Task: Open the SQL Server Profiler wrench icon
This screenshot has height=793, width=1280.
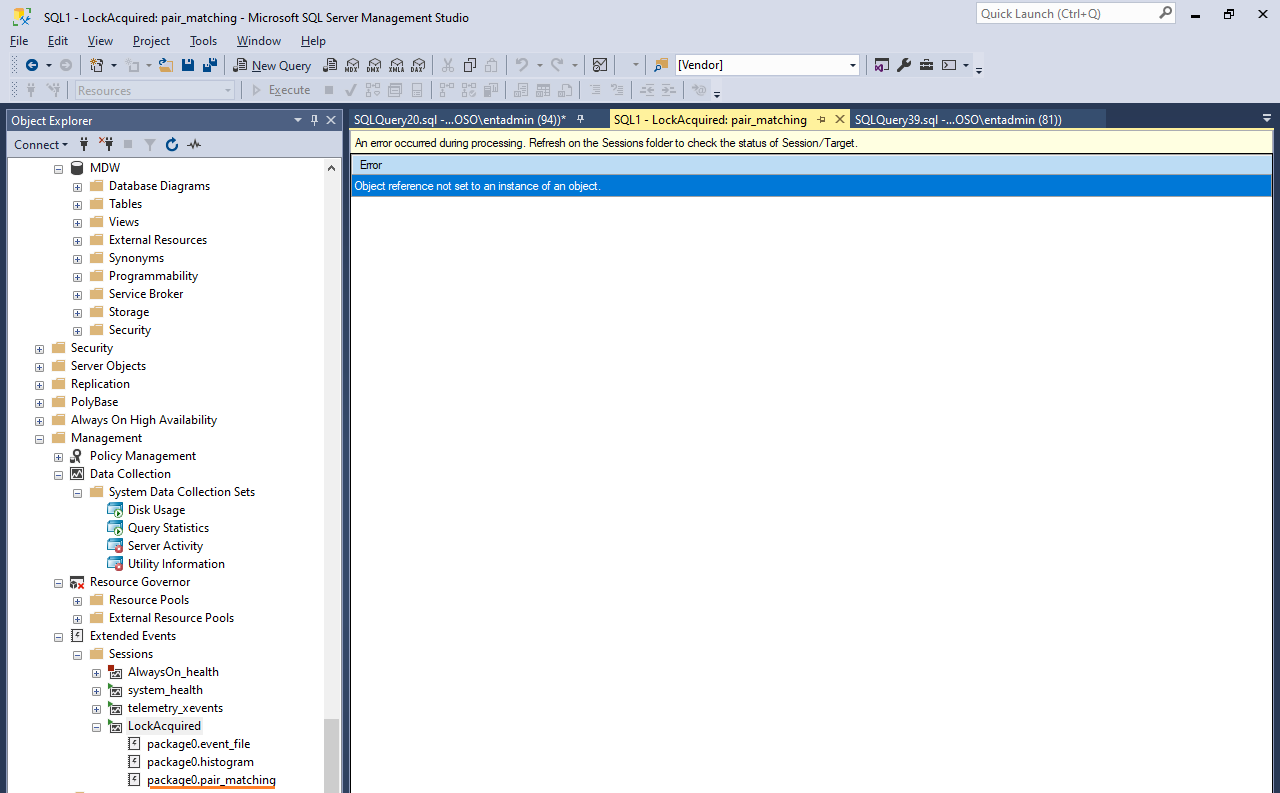Action: pyautogui.click(x=904, y=65)
